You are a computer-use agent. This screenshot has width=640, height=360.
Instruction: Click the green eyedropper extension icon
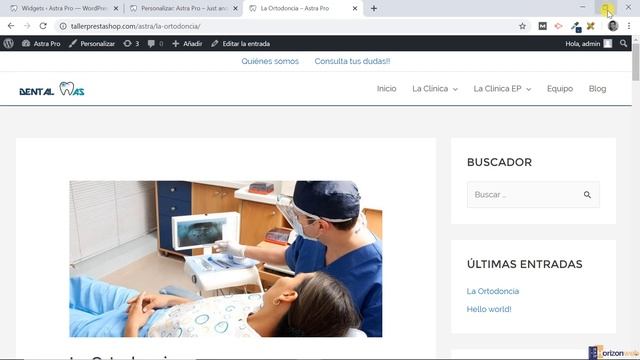point(576,27)
